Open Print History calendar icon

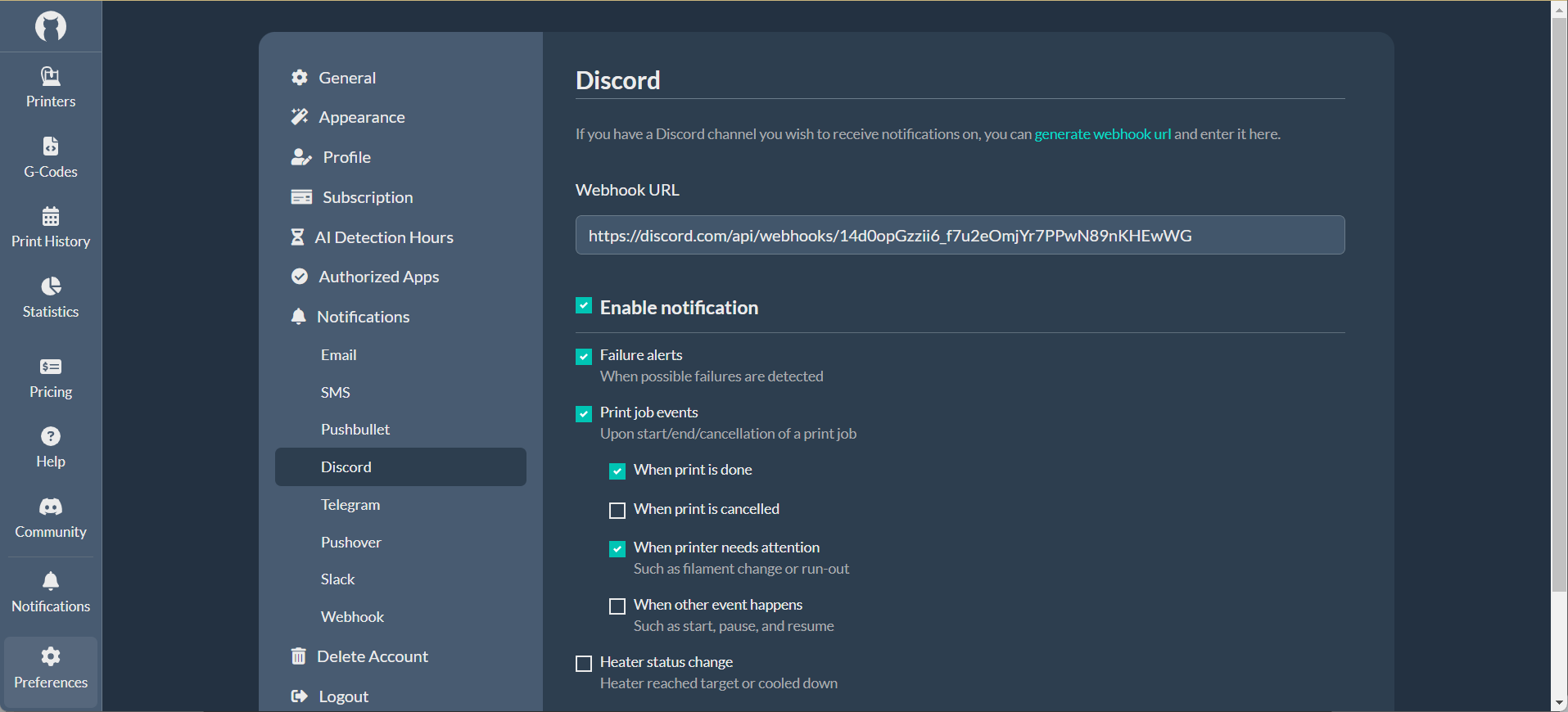coord(51,216)
